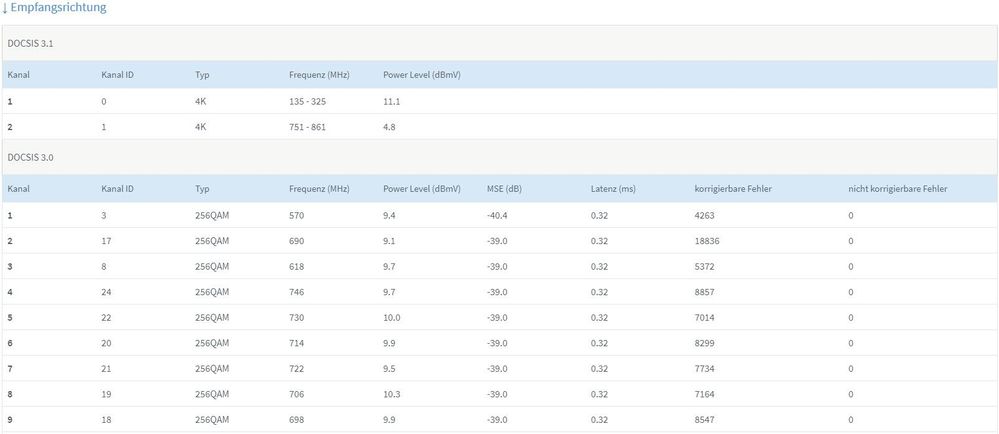This screenshot has width=999, height=434.
Task: Select 4K type in the 135 - 325 row
Action: (201, 101)
